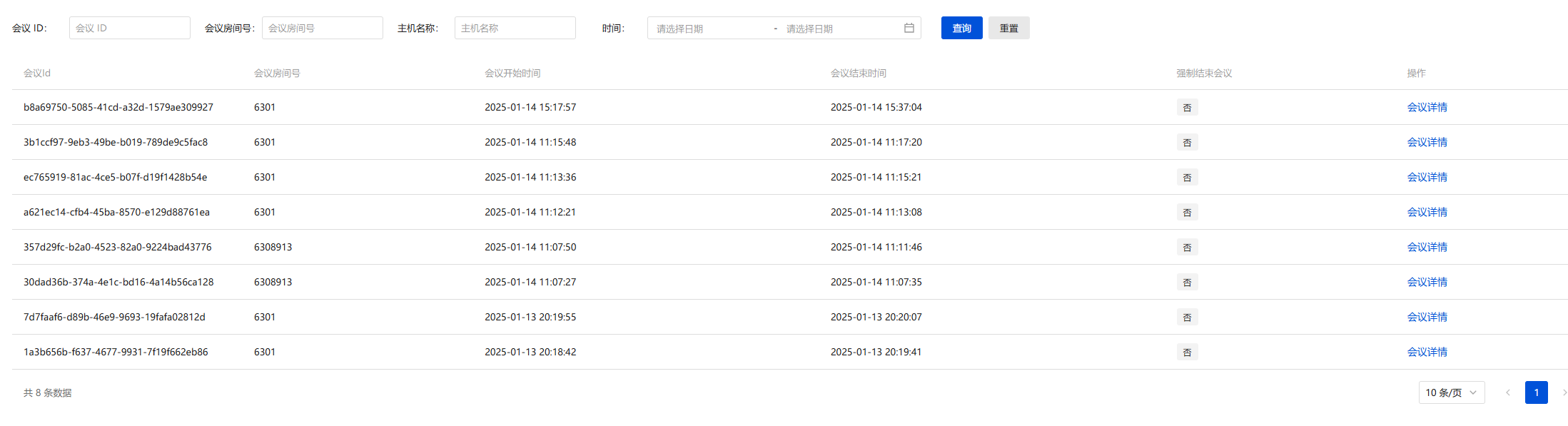The image size is (1568, 426).
Task: Click the 否 tag for meeting b8a69750
Action: tap(1187, 107)
